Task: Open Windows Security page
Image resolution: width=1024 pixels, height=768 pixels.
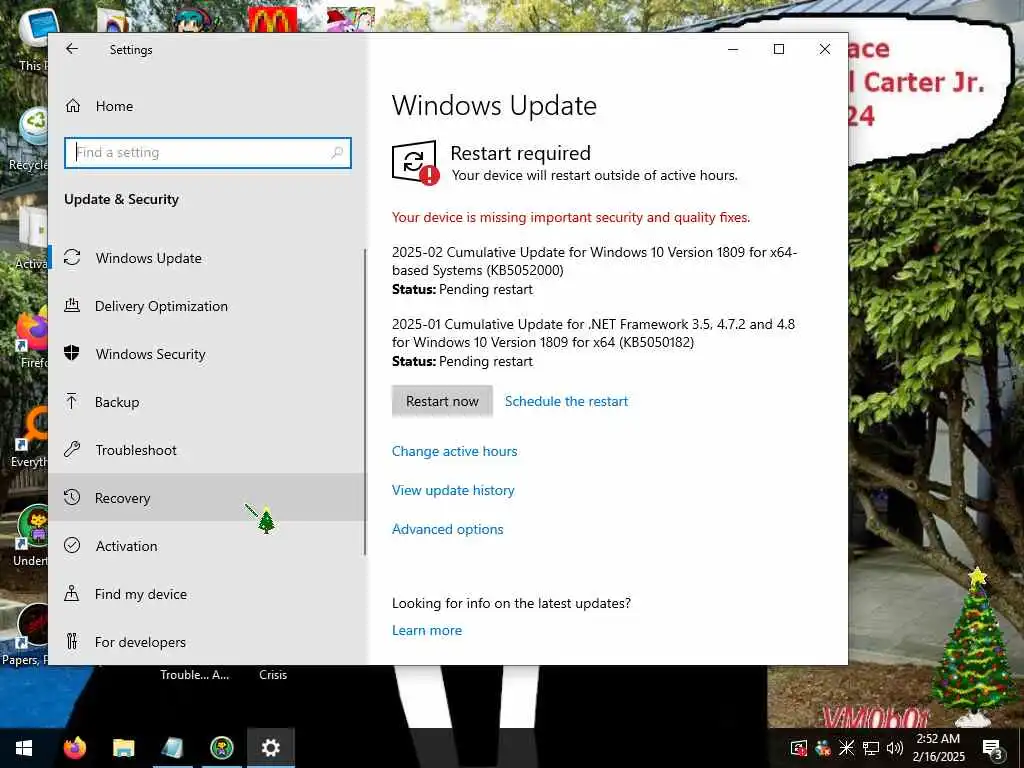Action: pyautogui.click(x=208, y=354)
